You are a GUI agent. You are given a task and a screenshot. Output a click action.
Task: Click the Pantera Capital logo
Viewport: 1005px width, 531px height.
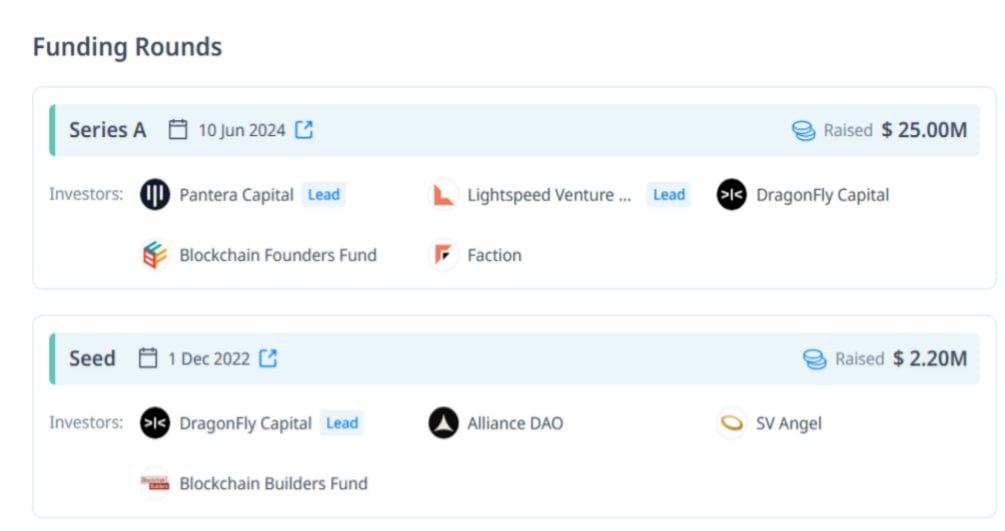[155, 194]
